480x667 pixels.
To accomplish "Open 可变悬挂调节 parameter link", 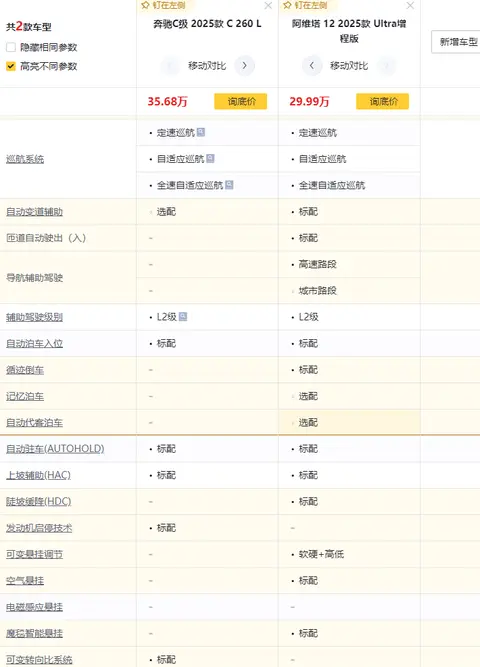I will click(34, 555).
